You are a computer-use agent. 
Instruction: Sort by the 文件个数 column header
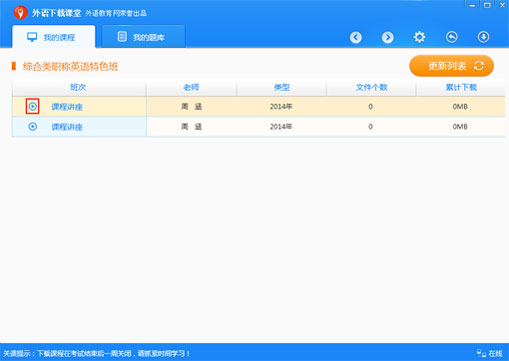[x=371, y=87]
